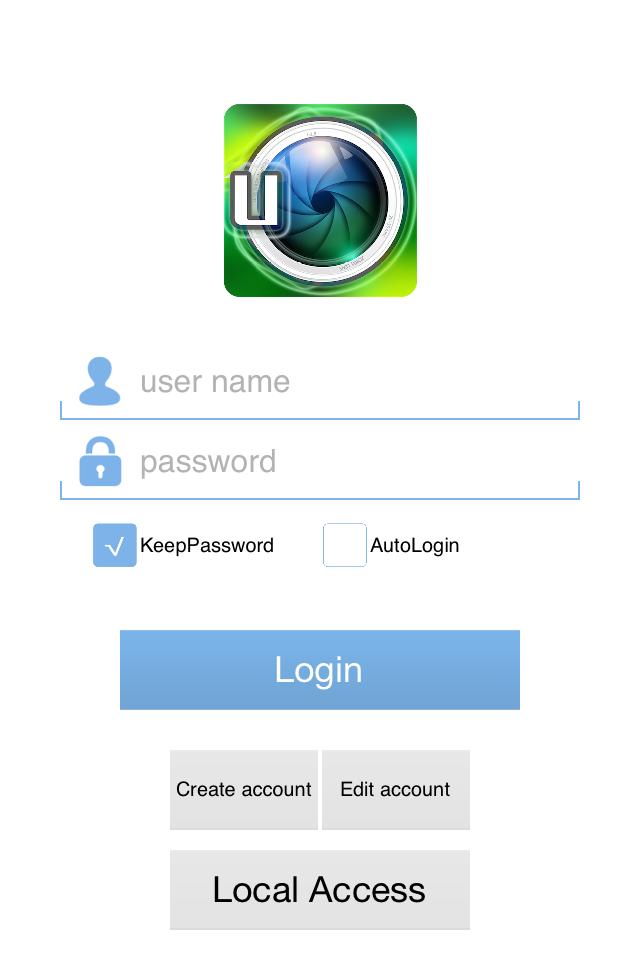Click the blue Login button
The height and width of the screenshot is (960, 640).
[x=320, y=670]
